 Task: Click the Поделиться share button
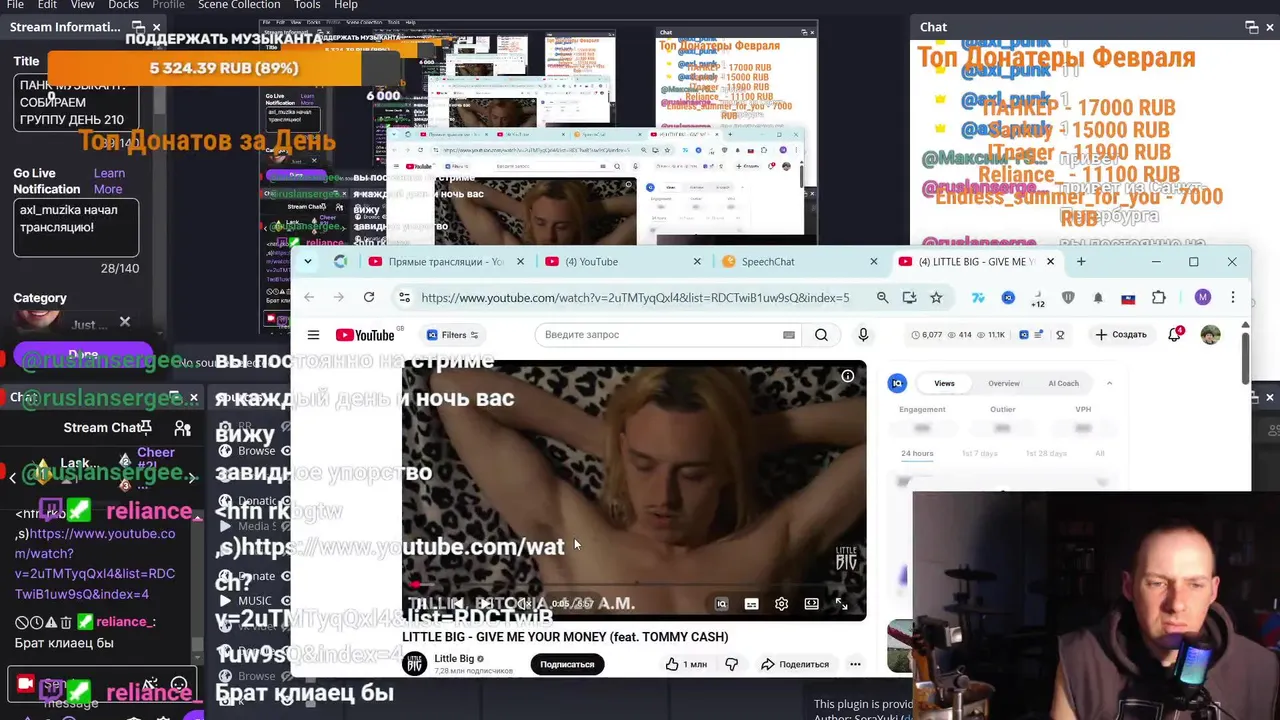click(796, 664)
